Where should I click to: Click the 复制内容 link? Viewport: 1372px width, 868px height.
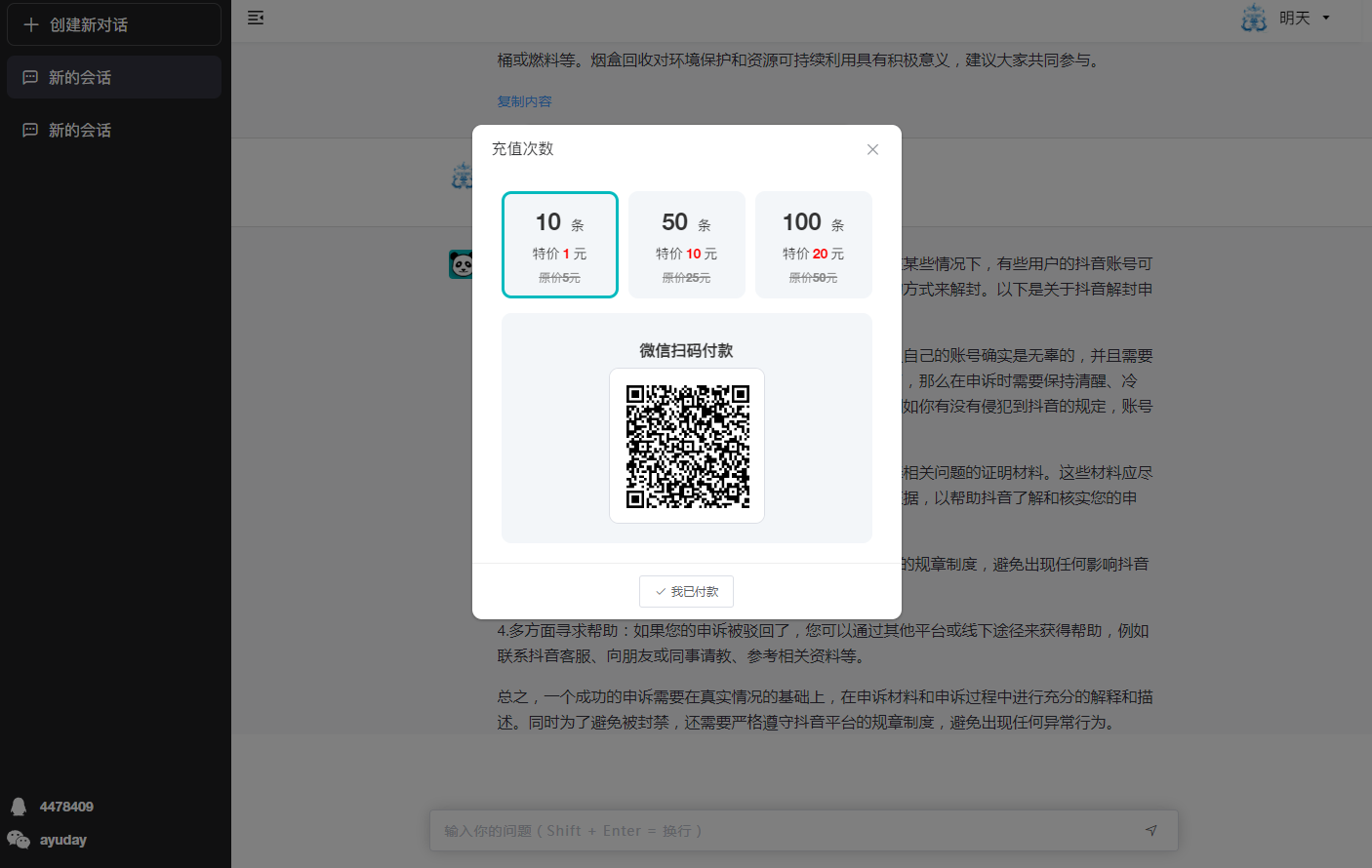[525, 101]
